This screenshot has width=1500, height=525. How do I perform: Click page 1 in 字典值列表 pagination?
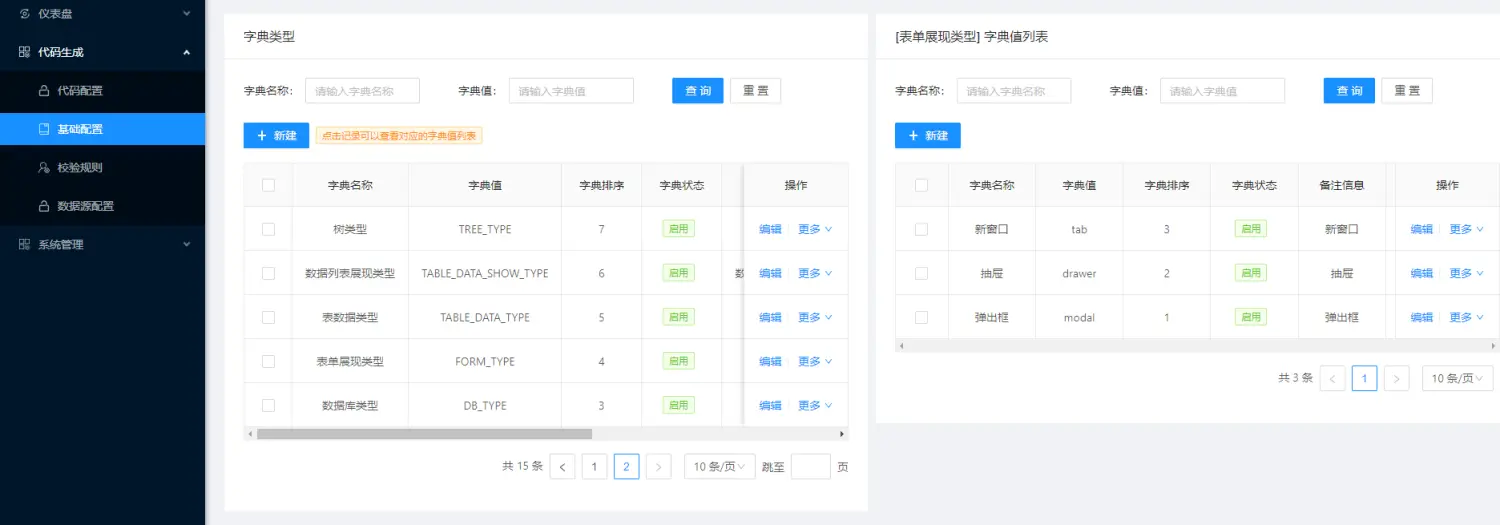[x=1365, y=378]
